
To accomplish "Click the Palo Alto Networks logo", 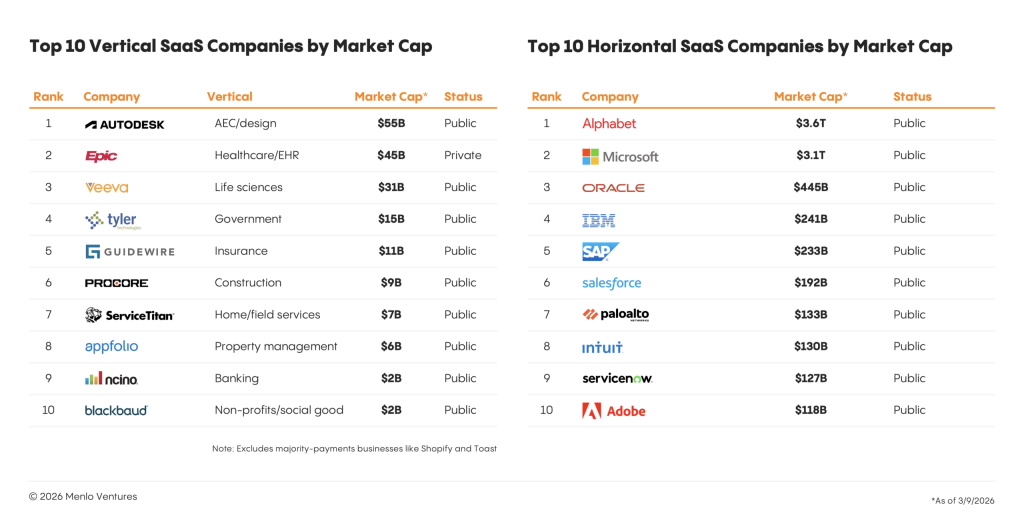I will 616,315.
